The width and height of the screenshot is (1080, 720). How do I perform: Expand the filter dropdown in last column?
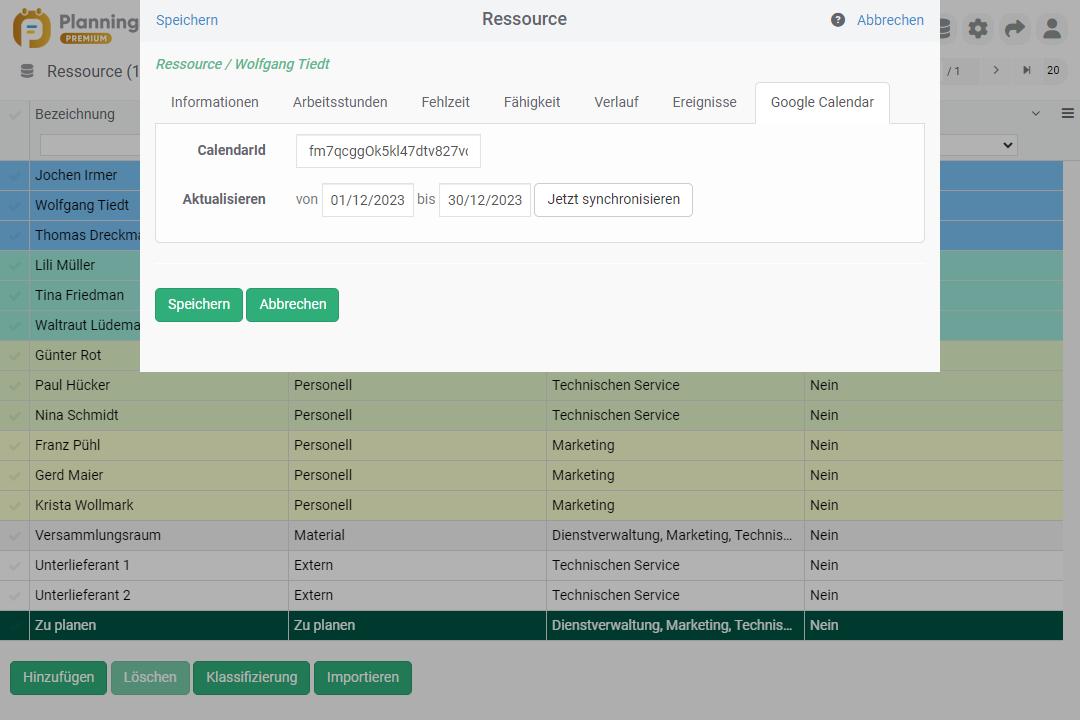click(x=1006, y=146)
